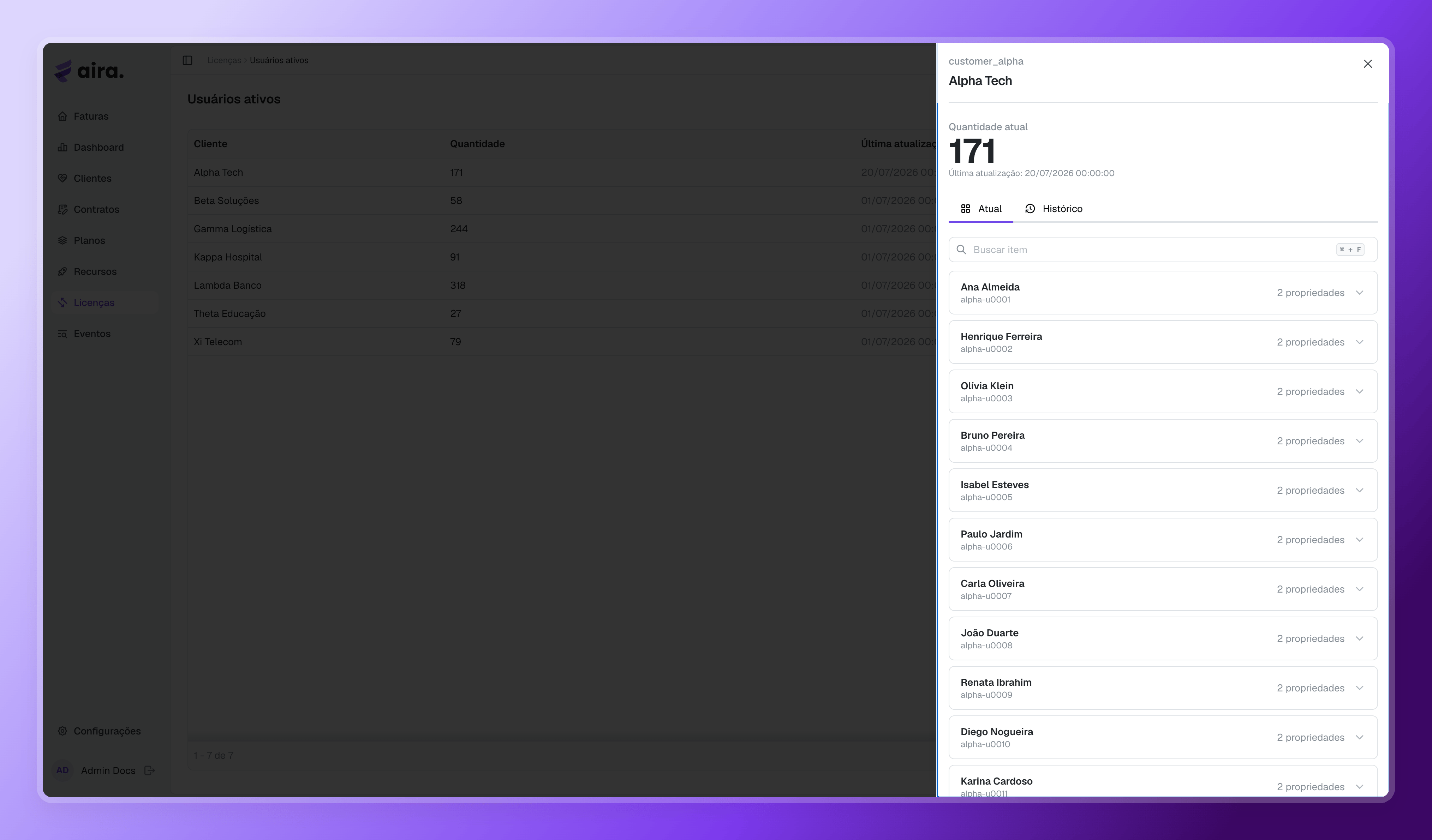
Task: Click the ⌘ + F shortcut badge
Action: [1350, 250]
